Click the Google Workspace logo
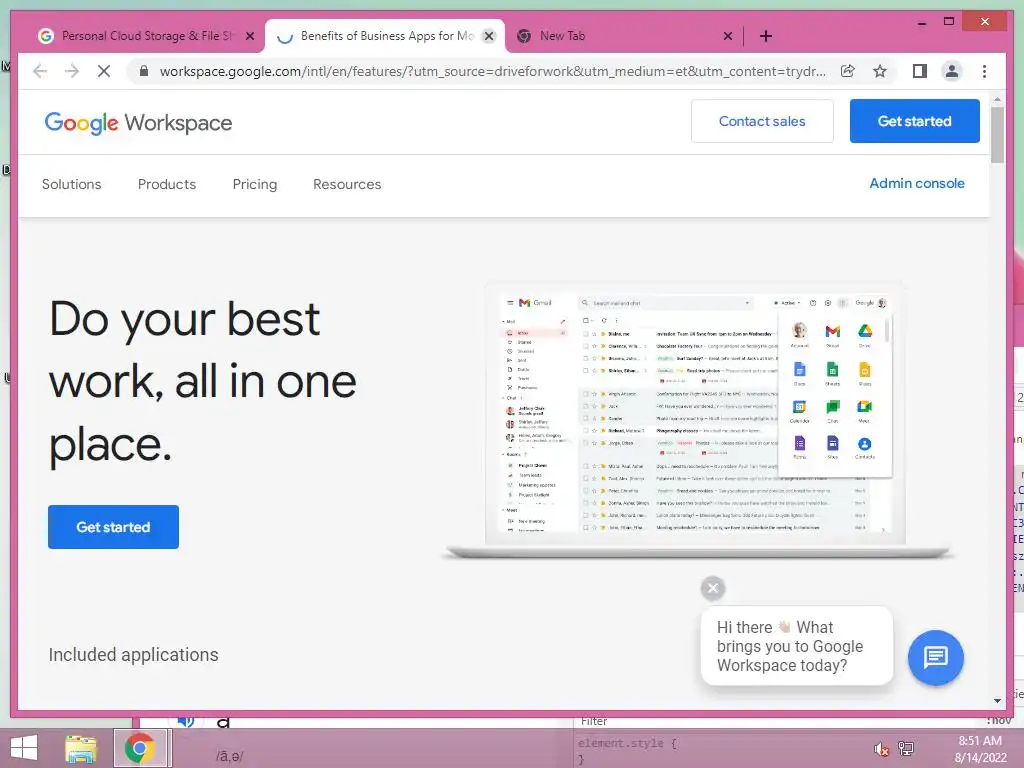 pyautogui.click(x=138, y=123)
